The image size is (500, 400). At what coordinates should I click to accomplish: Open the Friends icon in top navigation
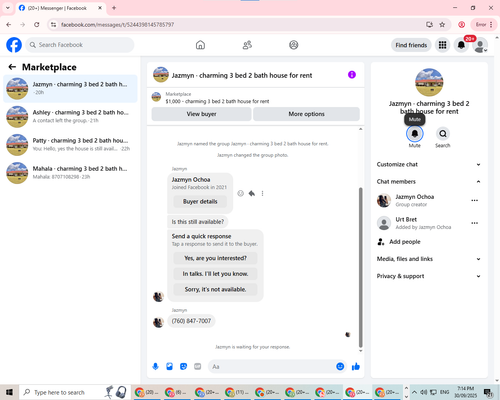(247, 45)
